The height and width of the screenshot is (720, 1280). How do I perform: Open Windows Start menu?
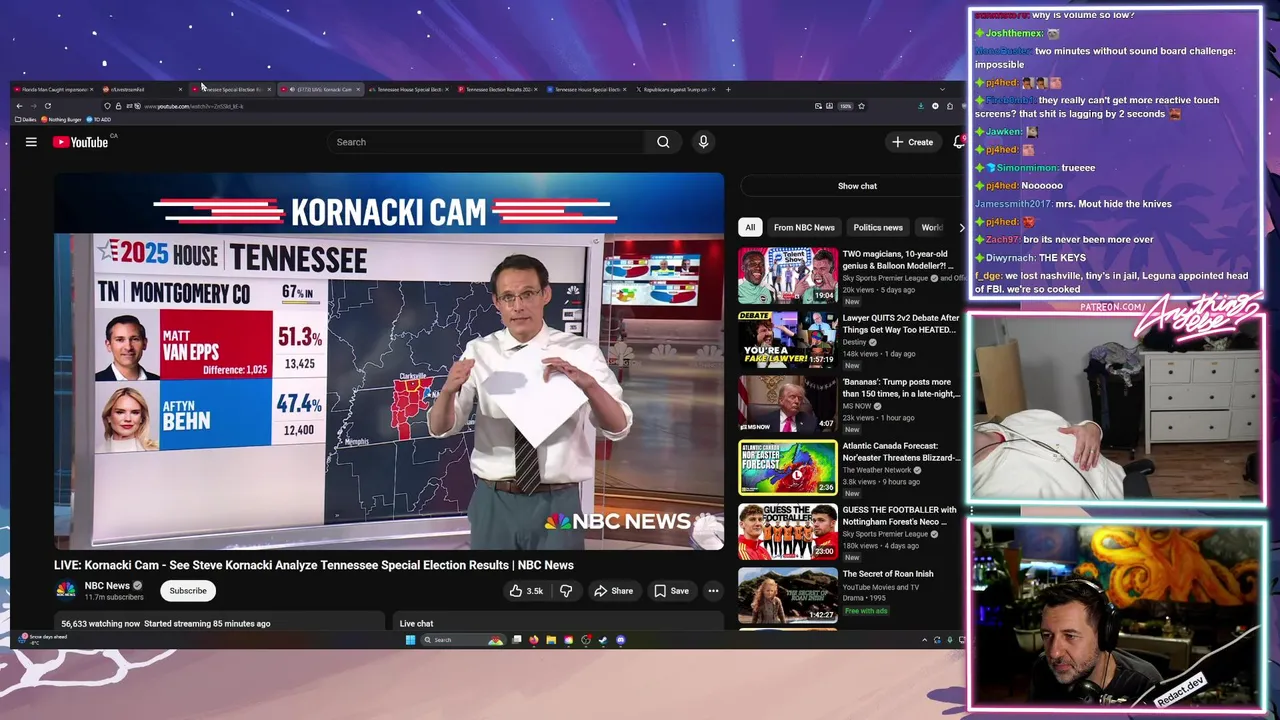[x=410, y=640]
